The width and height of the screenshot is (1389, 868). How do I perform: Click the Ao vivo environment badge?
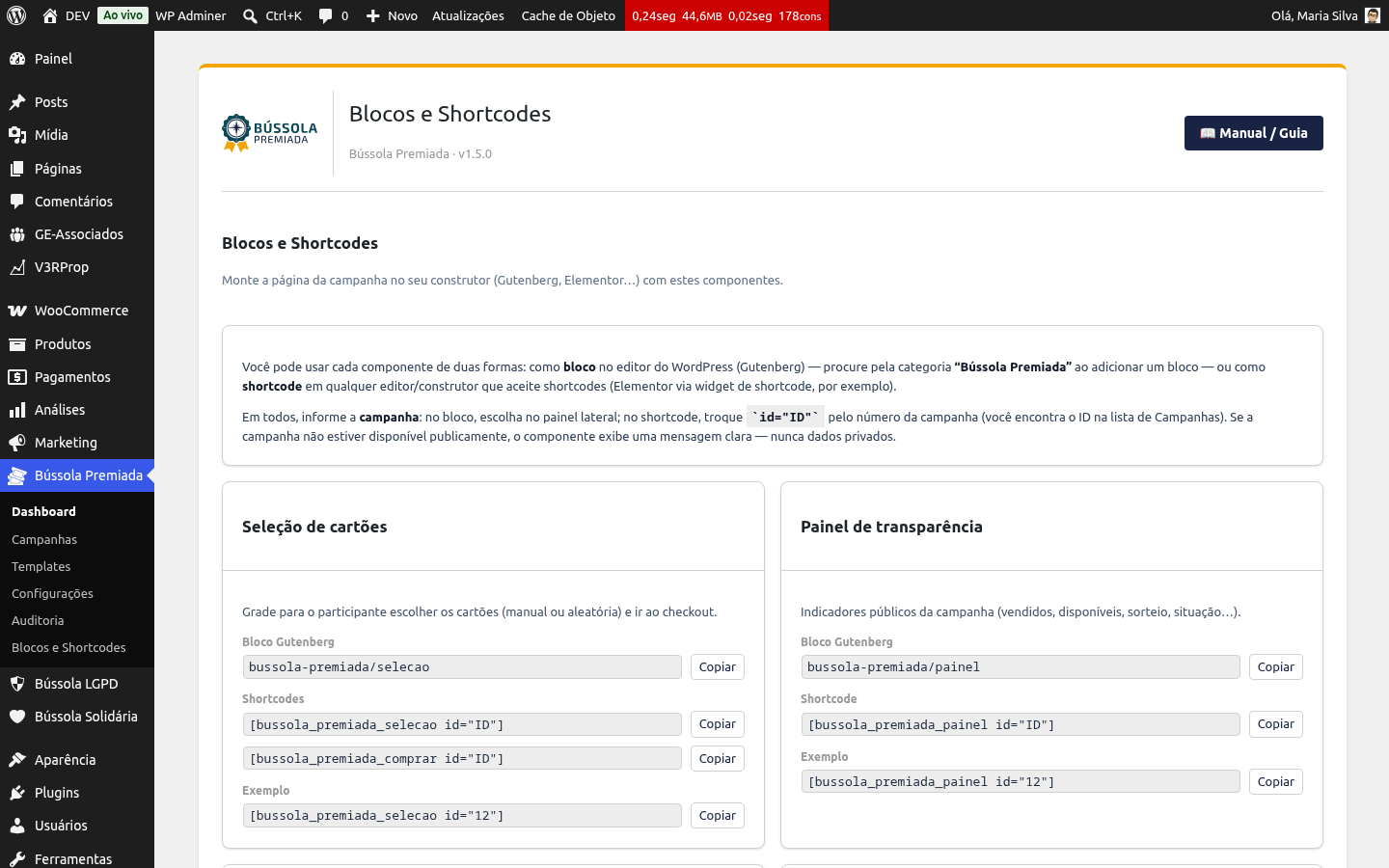pos(123,15)
